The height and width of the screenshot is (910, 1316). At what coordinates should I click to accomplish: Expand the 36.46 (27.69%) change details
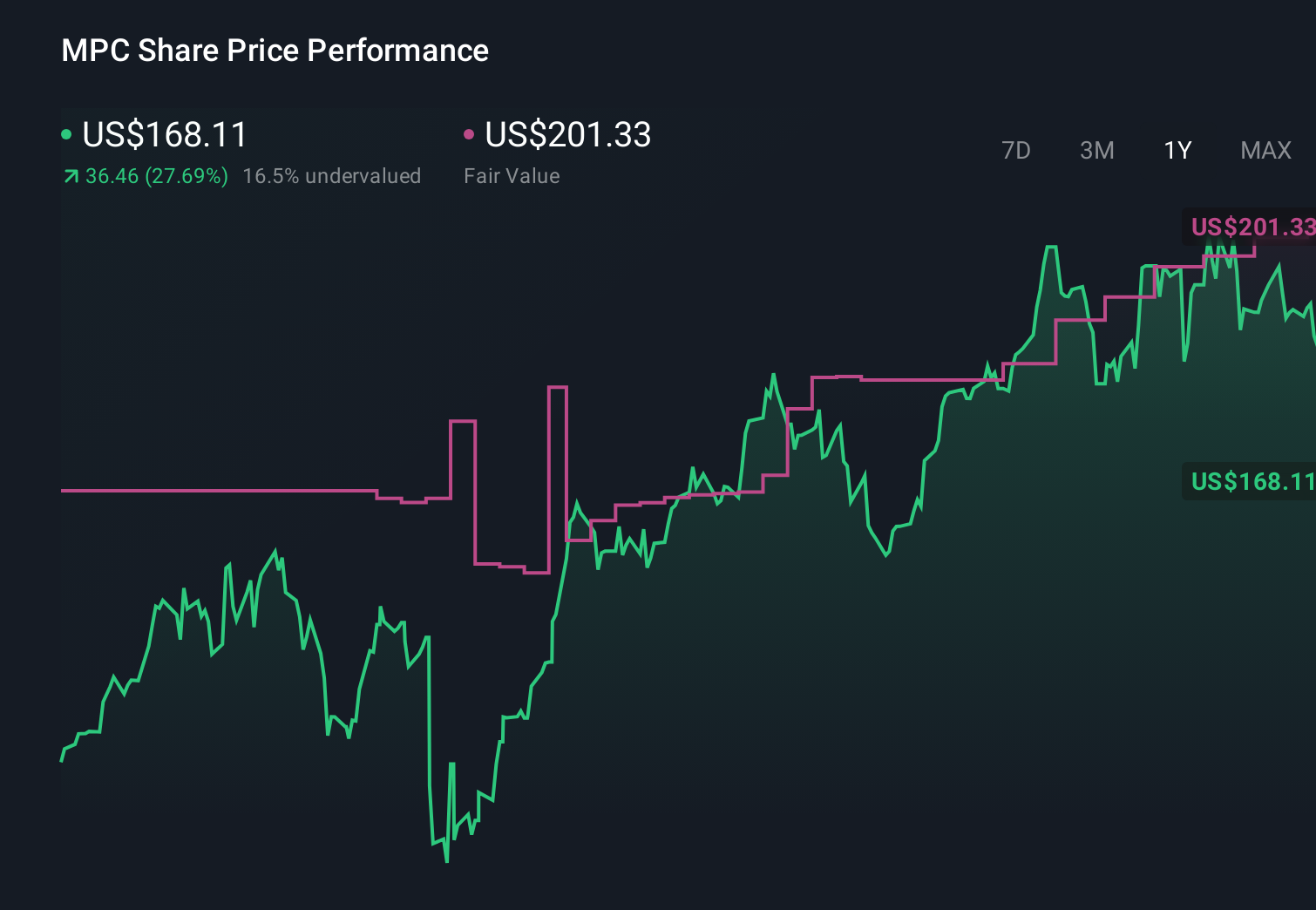(x=154, y=175)
